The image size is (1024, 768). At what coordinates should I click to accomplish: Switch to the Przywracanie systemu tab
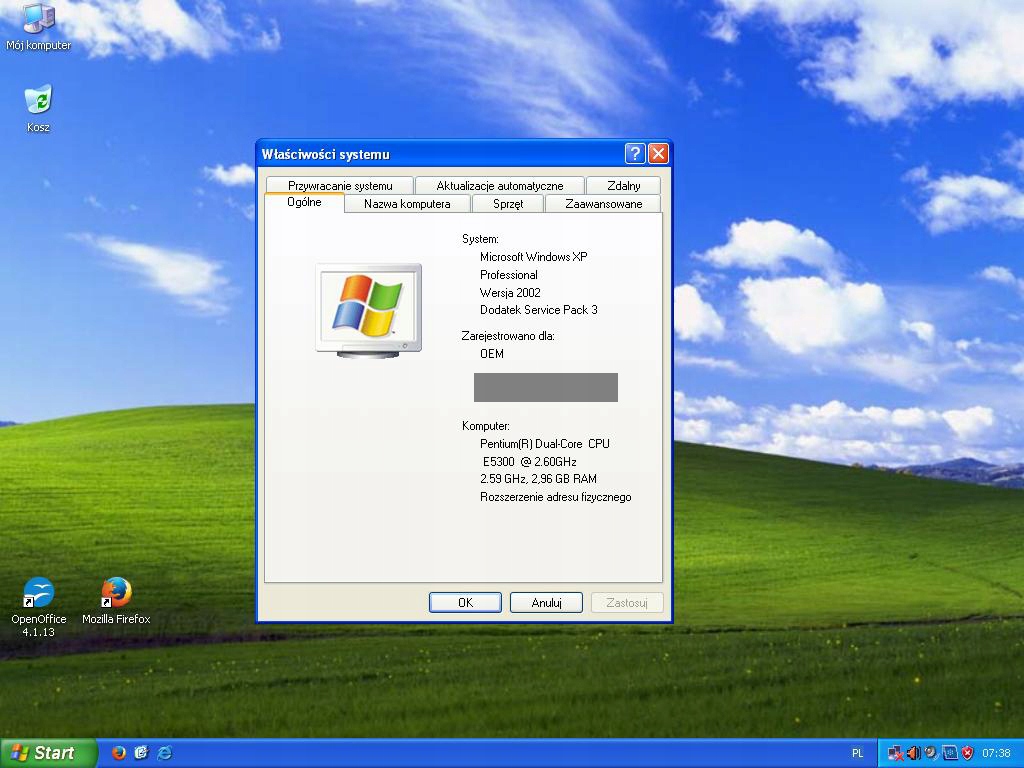click(340, 185)
